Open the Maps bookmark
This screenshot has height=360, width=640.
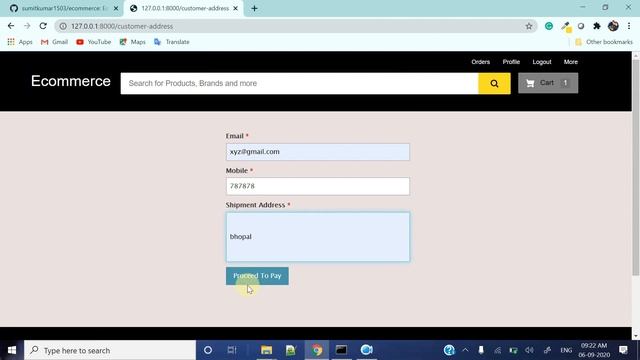pyautogui.click(x=132, y=42)
